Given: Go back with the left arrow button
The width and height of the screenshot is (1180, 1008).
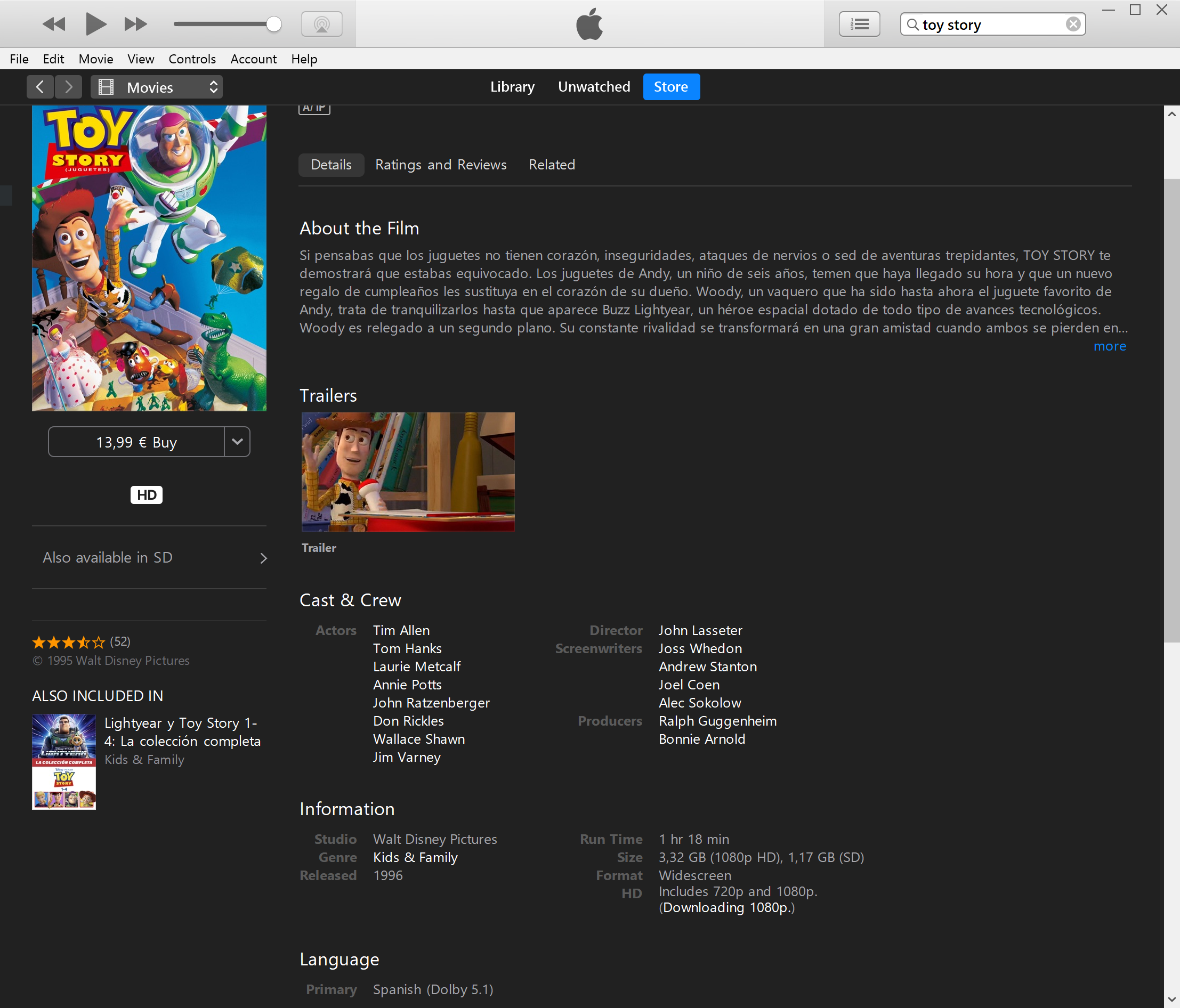Looking at the screenshot, I should 40,87.
